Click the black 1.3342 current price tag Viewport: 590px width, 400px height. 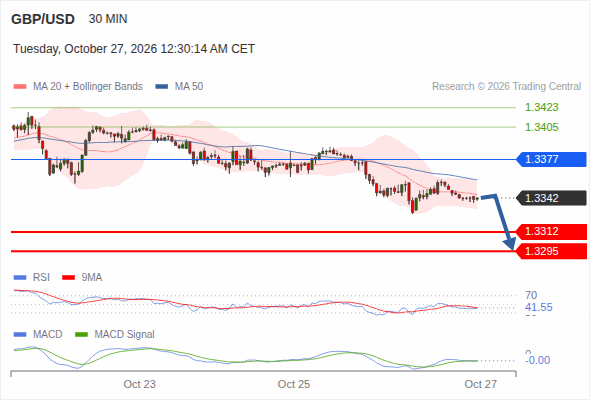551,198
